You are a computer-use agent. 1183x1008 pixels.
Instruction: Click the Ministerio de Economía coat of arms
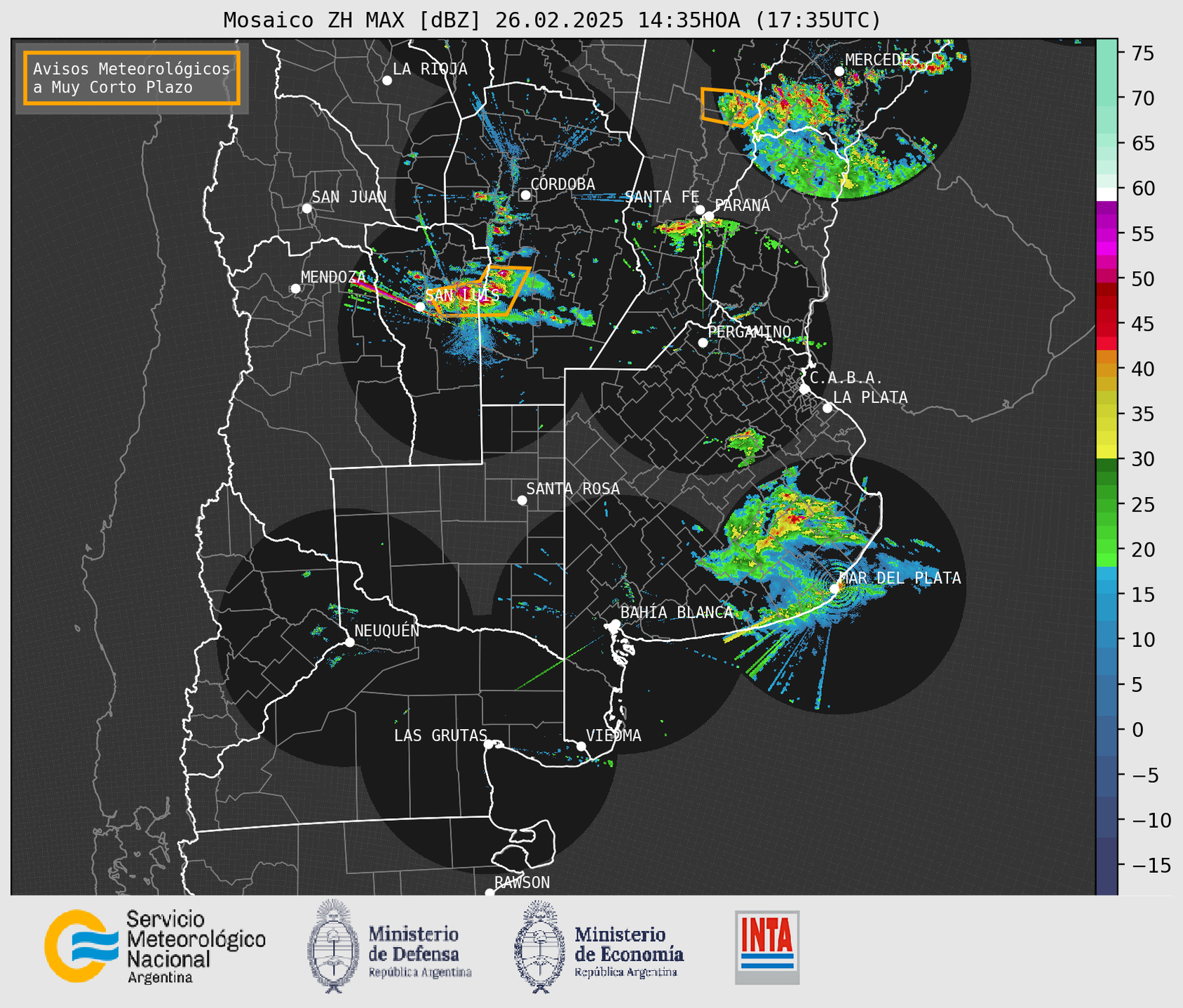pos(539,947)
